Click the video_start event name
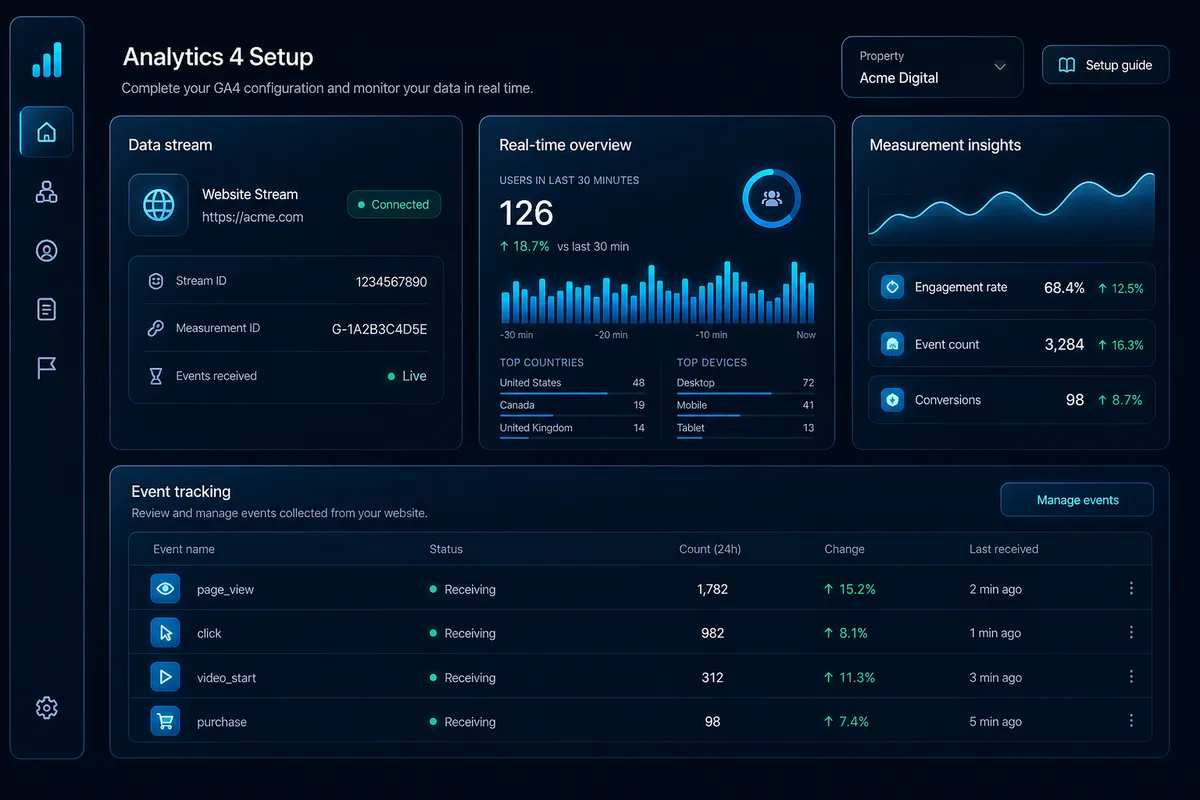The width and height of the screenshot is (1200, 800). point(226,678)
